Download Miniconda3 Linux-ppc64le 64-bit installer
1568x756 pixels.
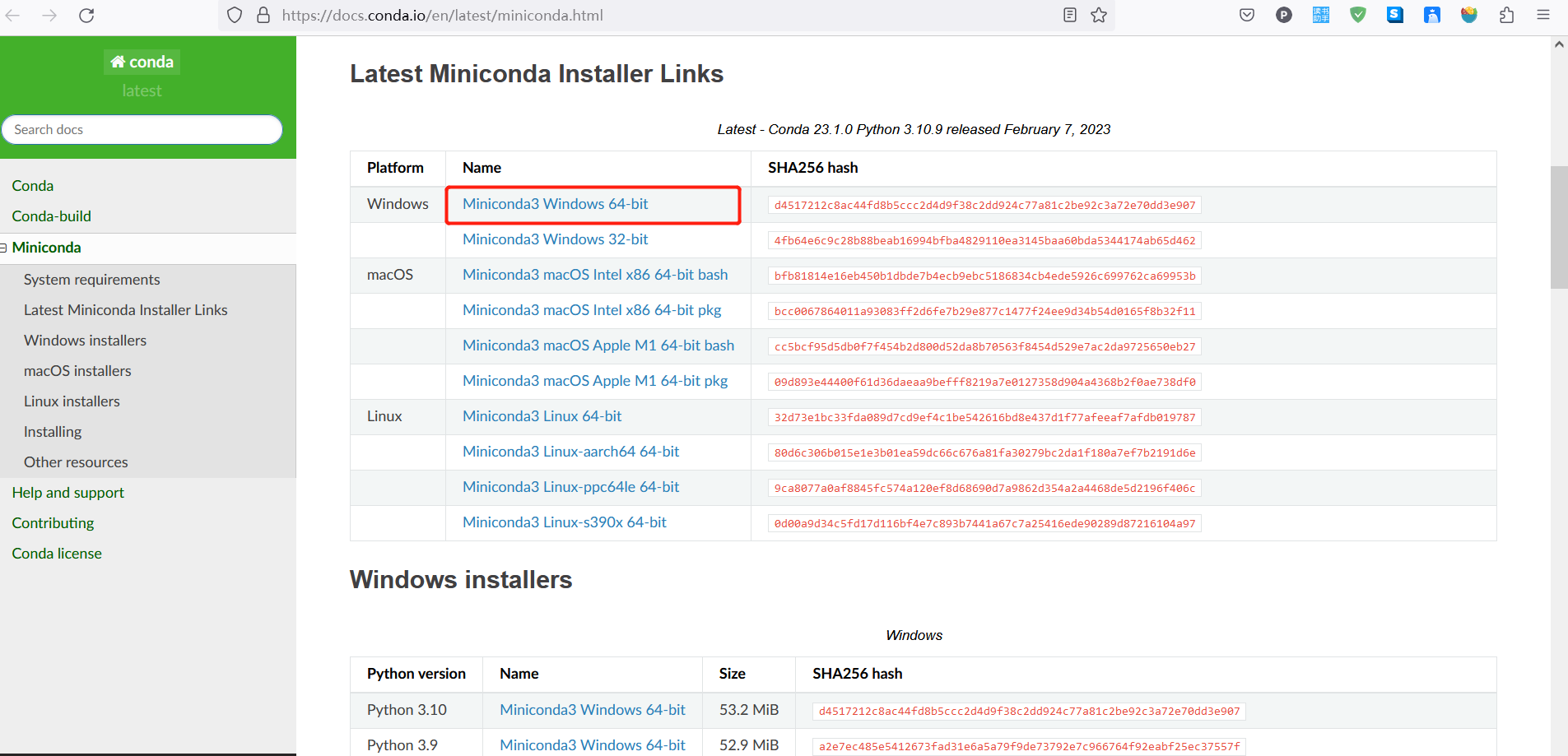(x=571, y=487)
